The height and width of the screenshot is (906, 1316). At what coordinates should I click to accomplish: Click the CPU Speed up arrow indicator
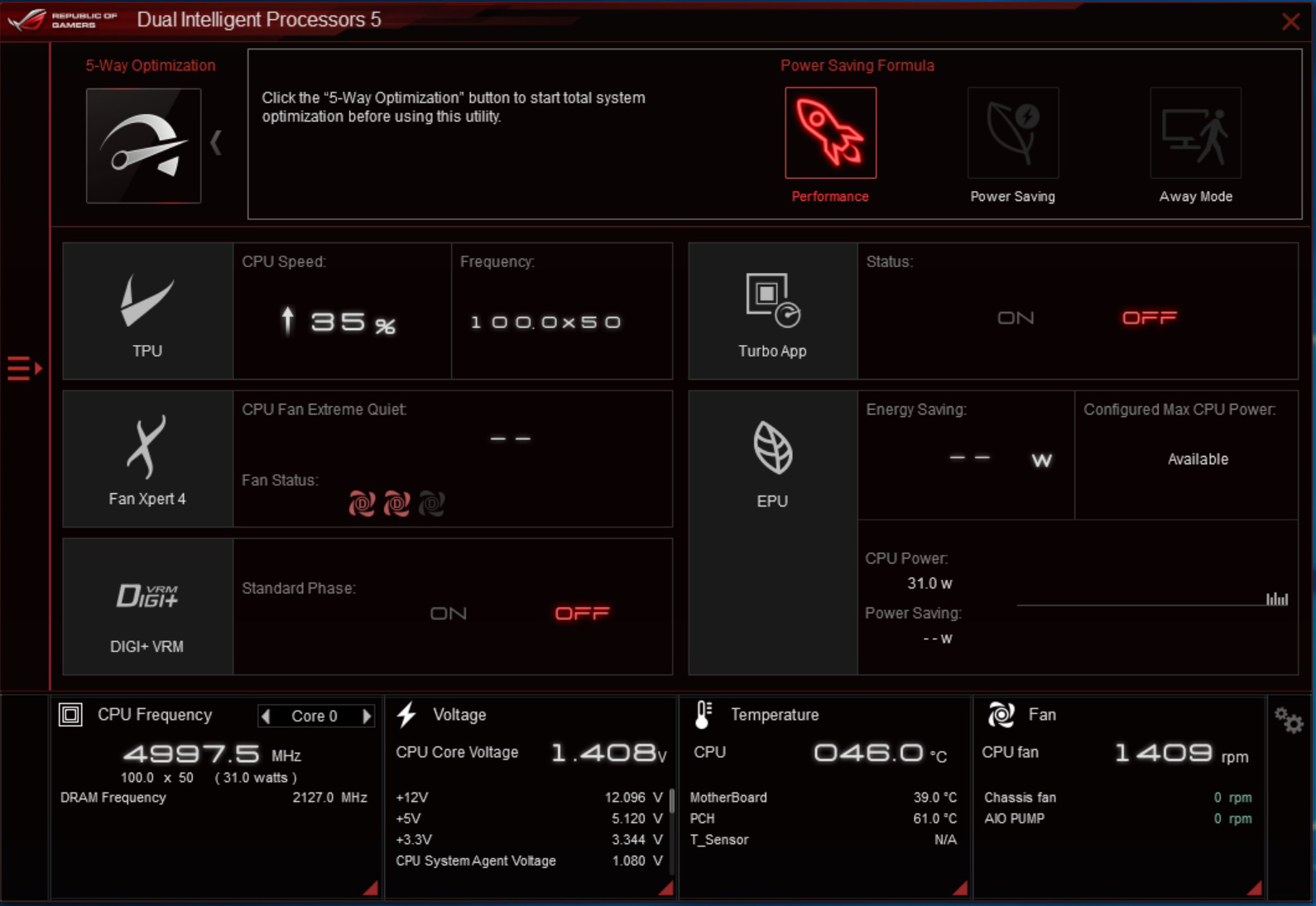point(287,320)
